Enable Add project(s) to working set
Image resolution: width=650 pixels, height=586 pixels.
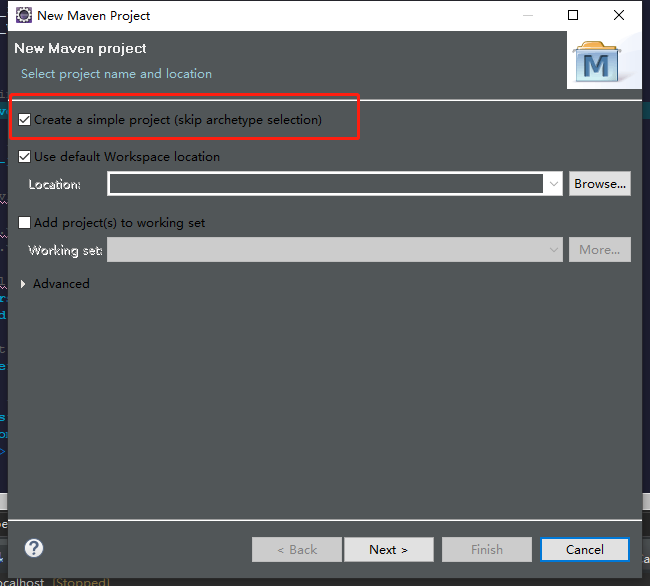click(24, 223)
